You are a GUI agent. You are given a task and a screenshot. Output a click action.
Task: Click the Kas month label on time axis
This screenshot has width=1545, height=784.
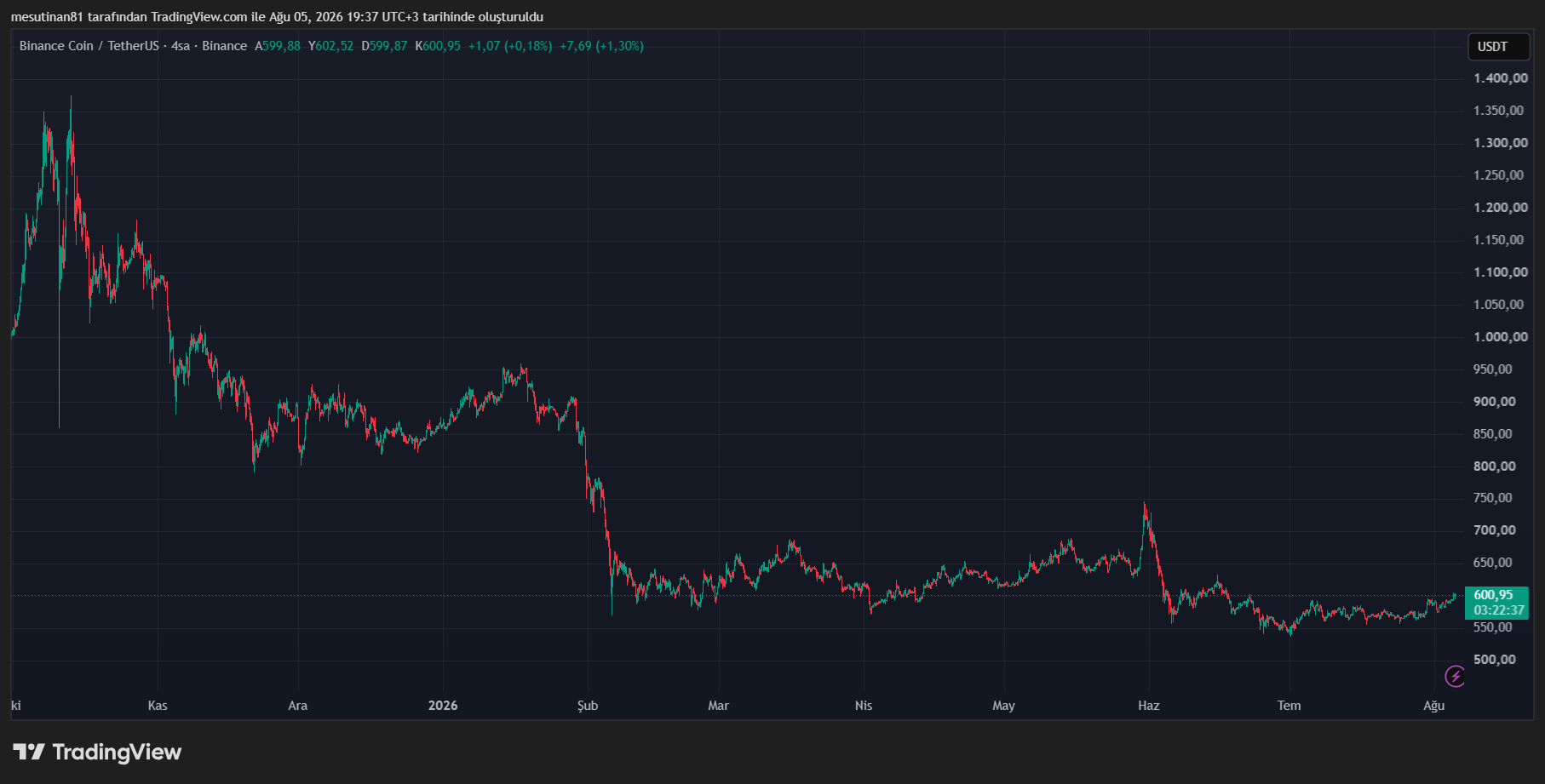point(158,706)
